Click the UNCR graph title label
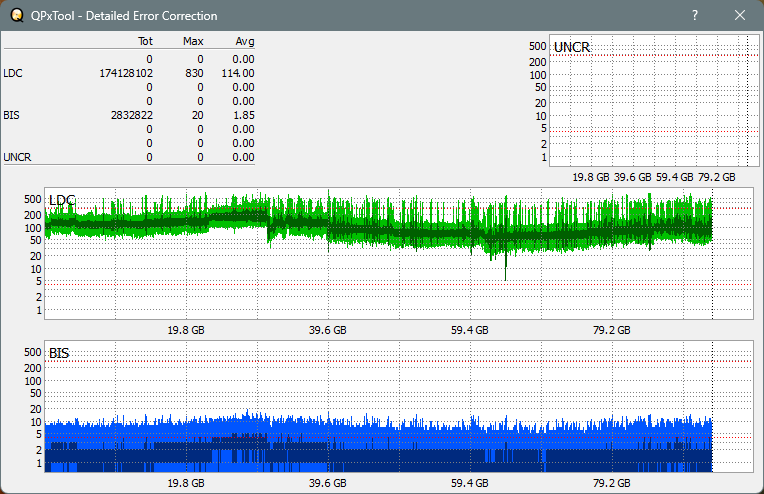This screenshot has height=494, width=764. 572,47
